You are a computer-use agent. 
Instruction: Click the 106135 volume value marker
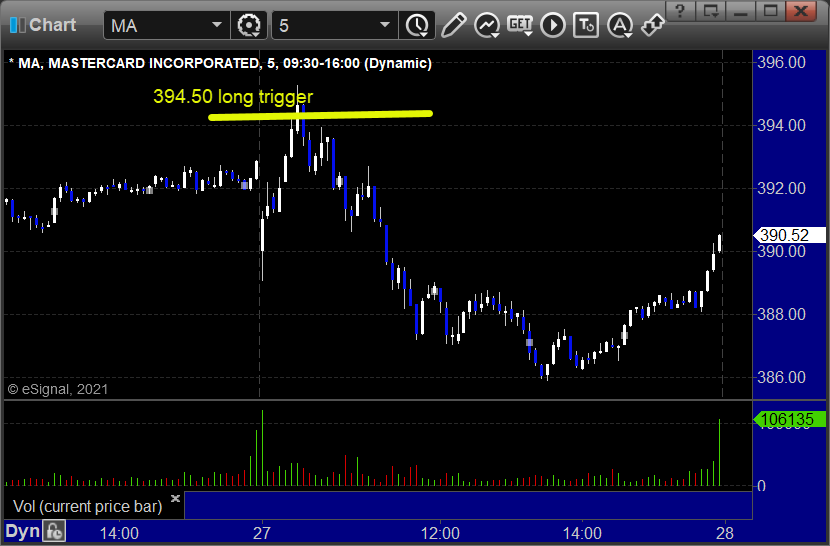[x=789, y=419]
